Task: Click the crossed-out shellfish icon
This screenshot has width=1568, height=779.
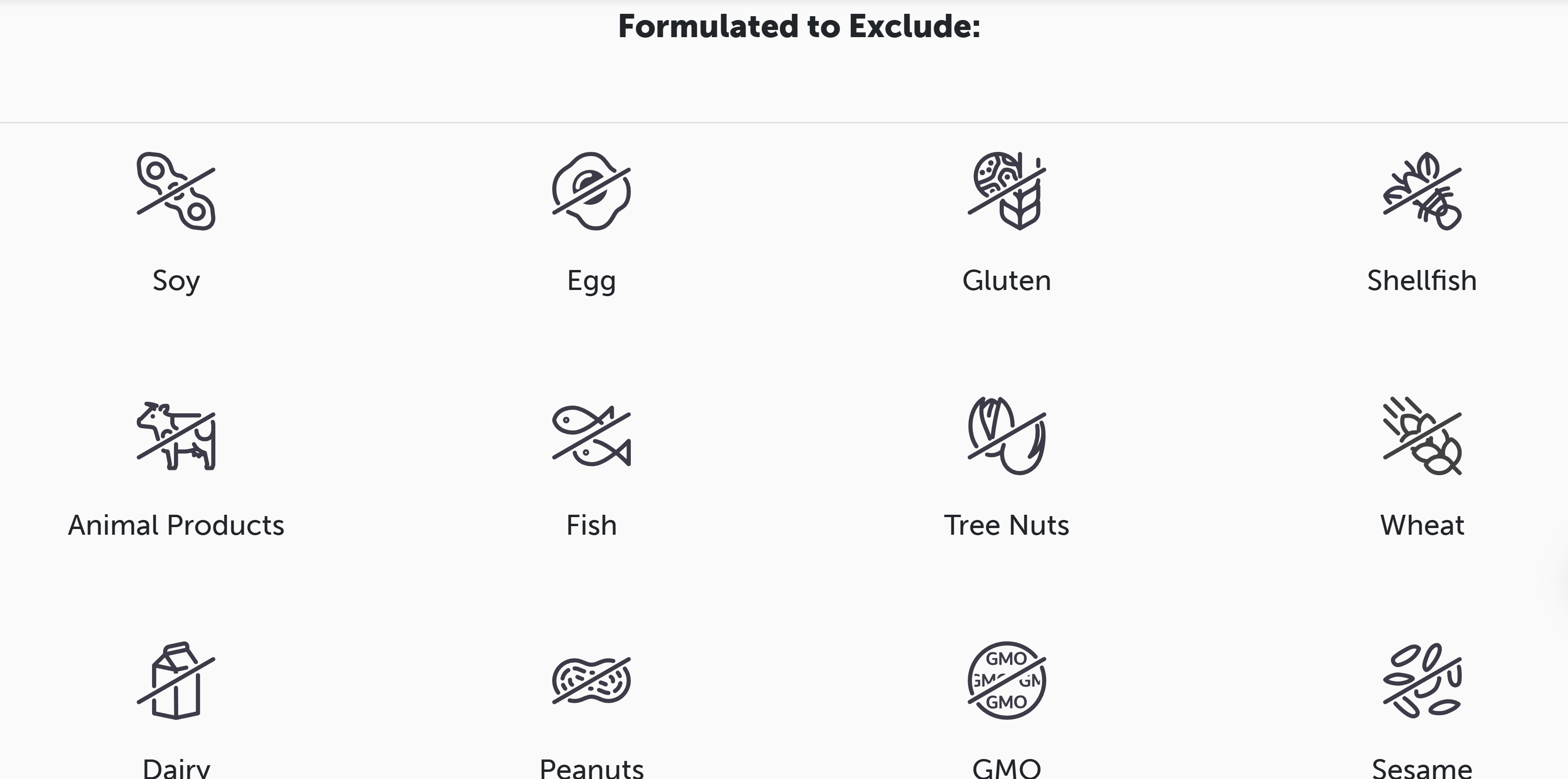Action: pyautogui.click(x=1422, y=191)
